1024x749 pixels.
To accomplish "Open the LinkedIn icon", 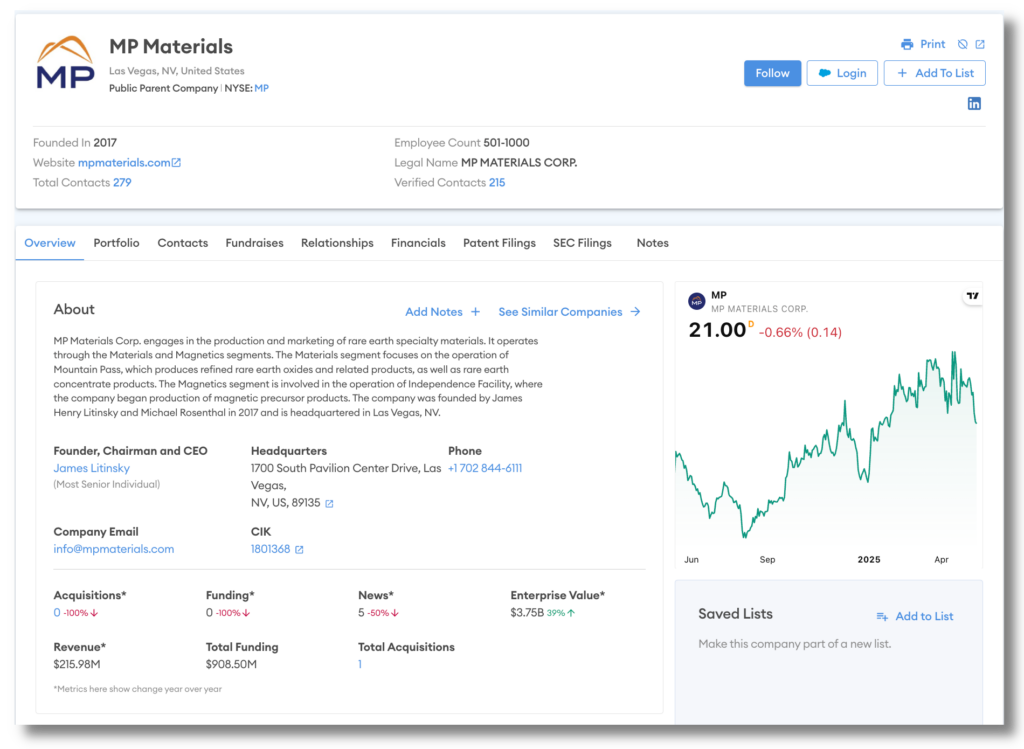I will pos(974,104).
